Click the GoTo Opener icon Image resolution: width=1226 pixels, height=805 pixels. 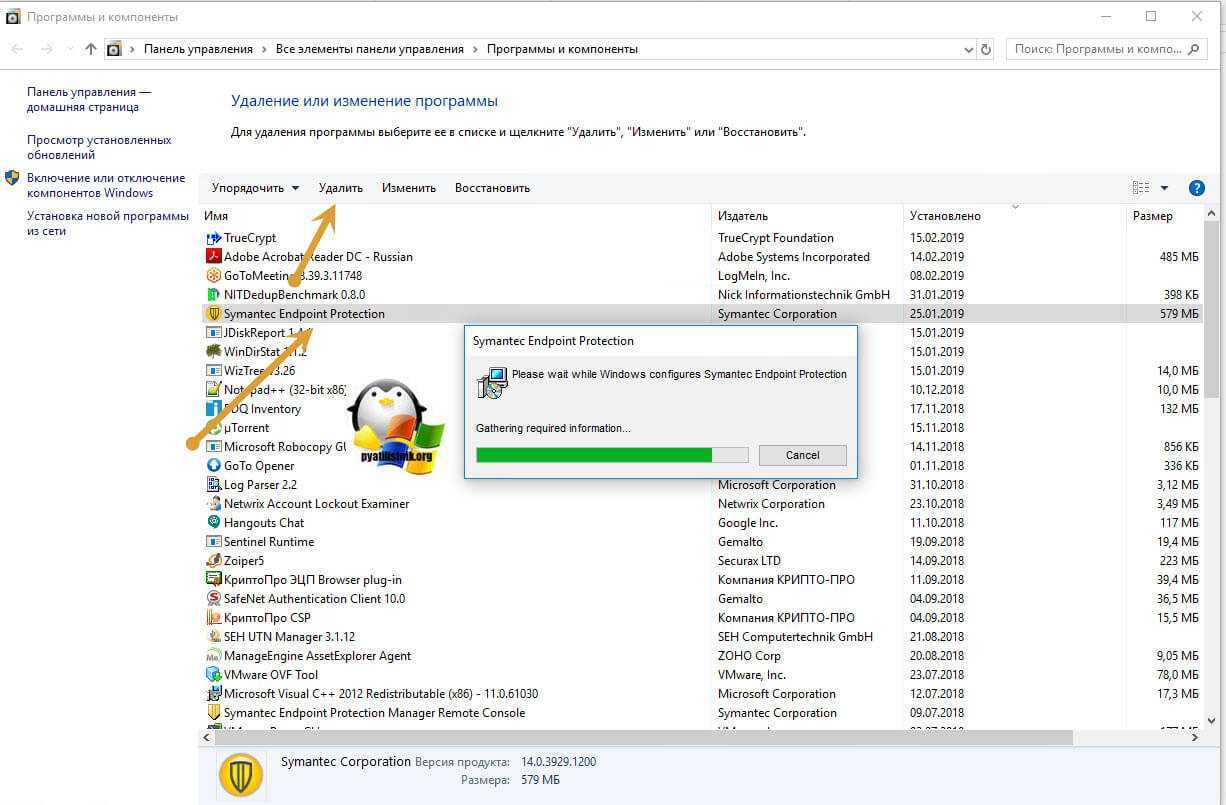click(x=213, y=466)
